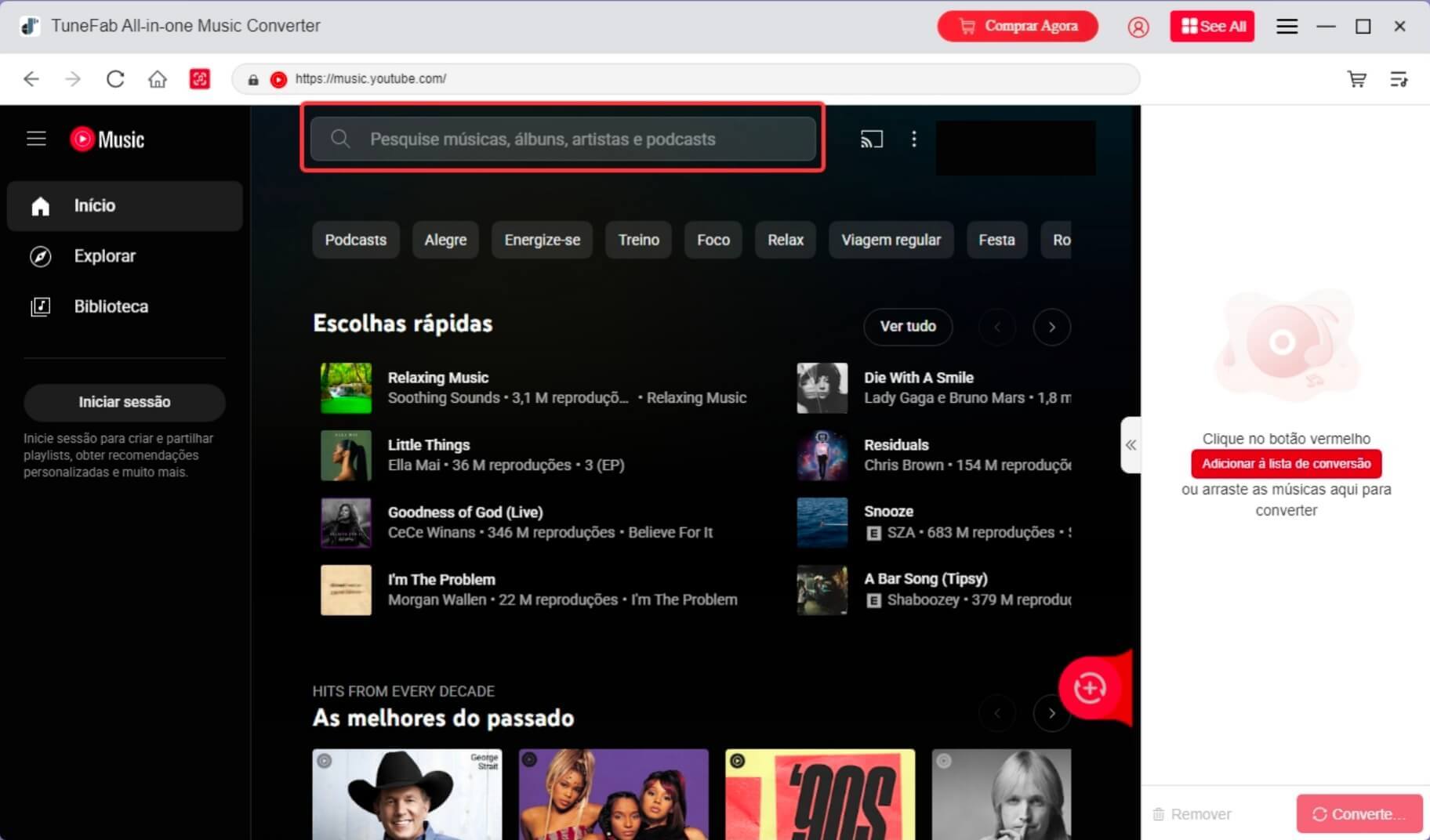Viewport: 1430px width, 840px height.
Task: Open I'm The Problem song thumbnail
Action: (x=346, y=590)
